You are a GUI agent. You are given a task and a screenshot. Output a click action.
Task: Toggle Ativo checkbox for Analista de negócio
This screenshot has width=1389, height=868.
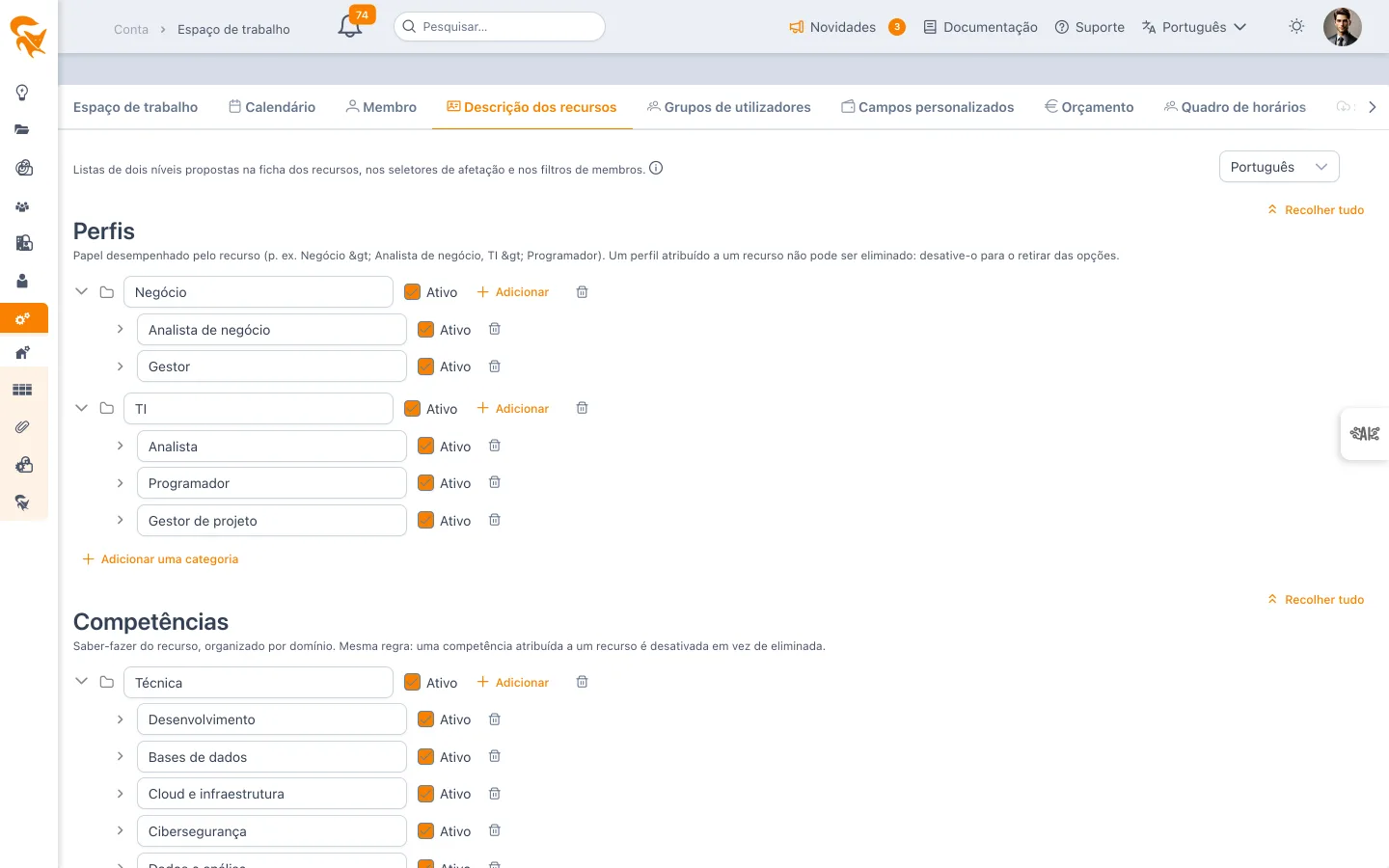(x=425, y=330)
